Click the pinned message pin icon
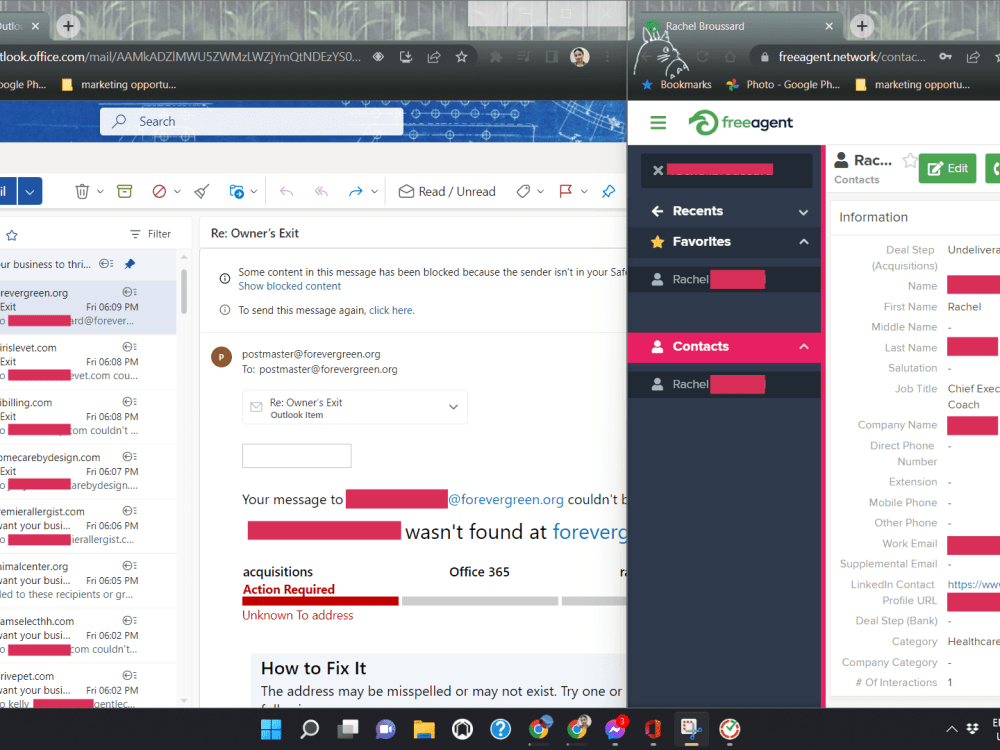The width and height of the screenshot is (1000, 750). coord(129,264)
